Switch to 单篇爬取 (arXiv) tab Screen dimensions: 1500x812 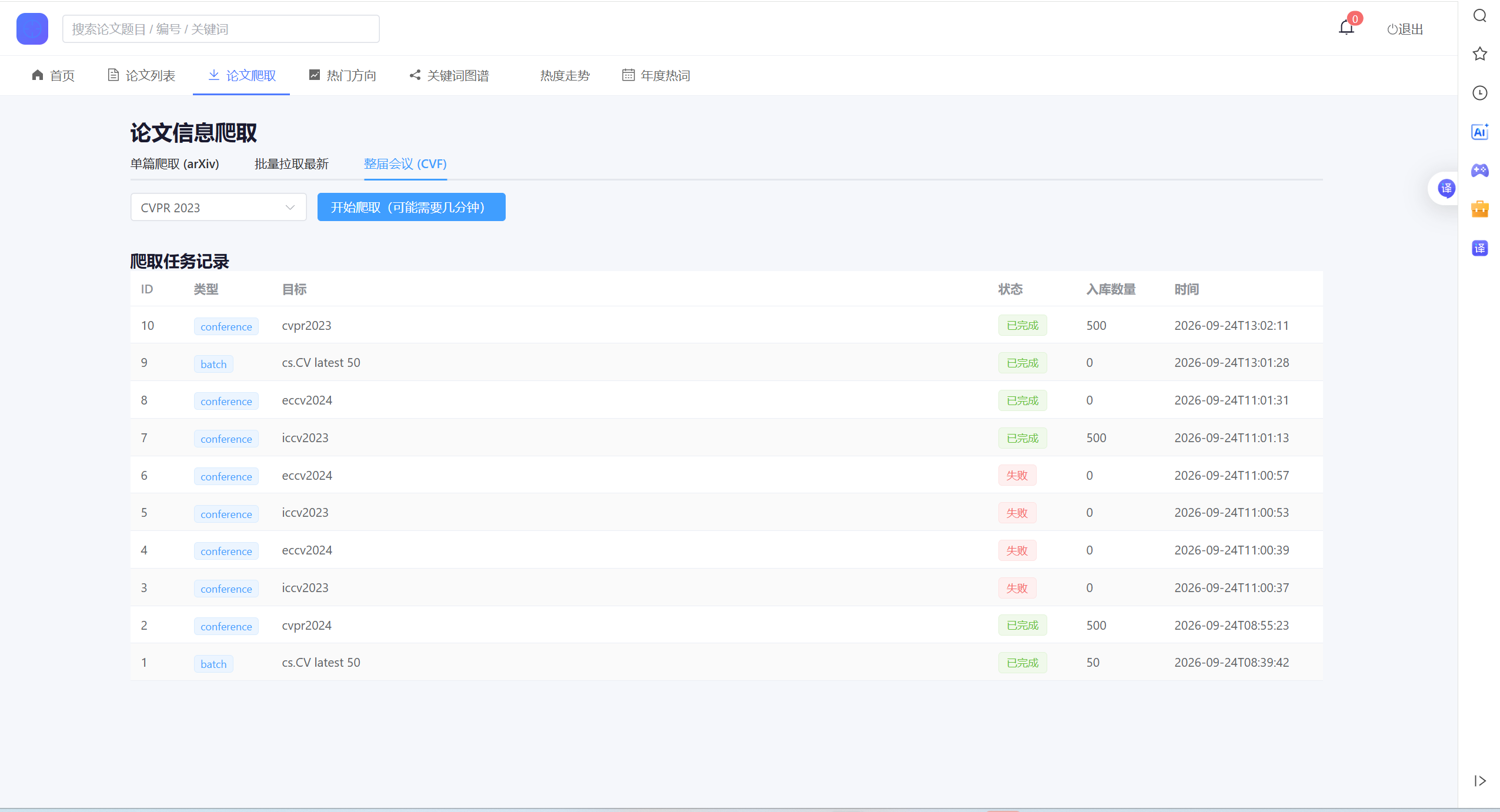pyautogui.click(x=175, y=164)
